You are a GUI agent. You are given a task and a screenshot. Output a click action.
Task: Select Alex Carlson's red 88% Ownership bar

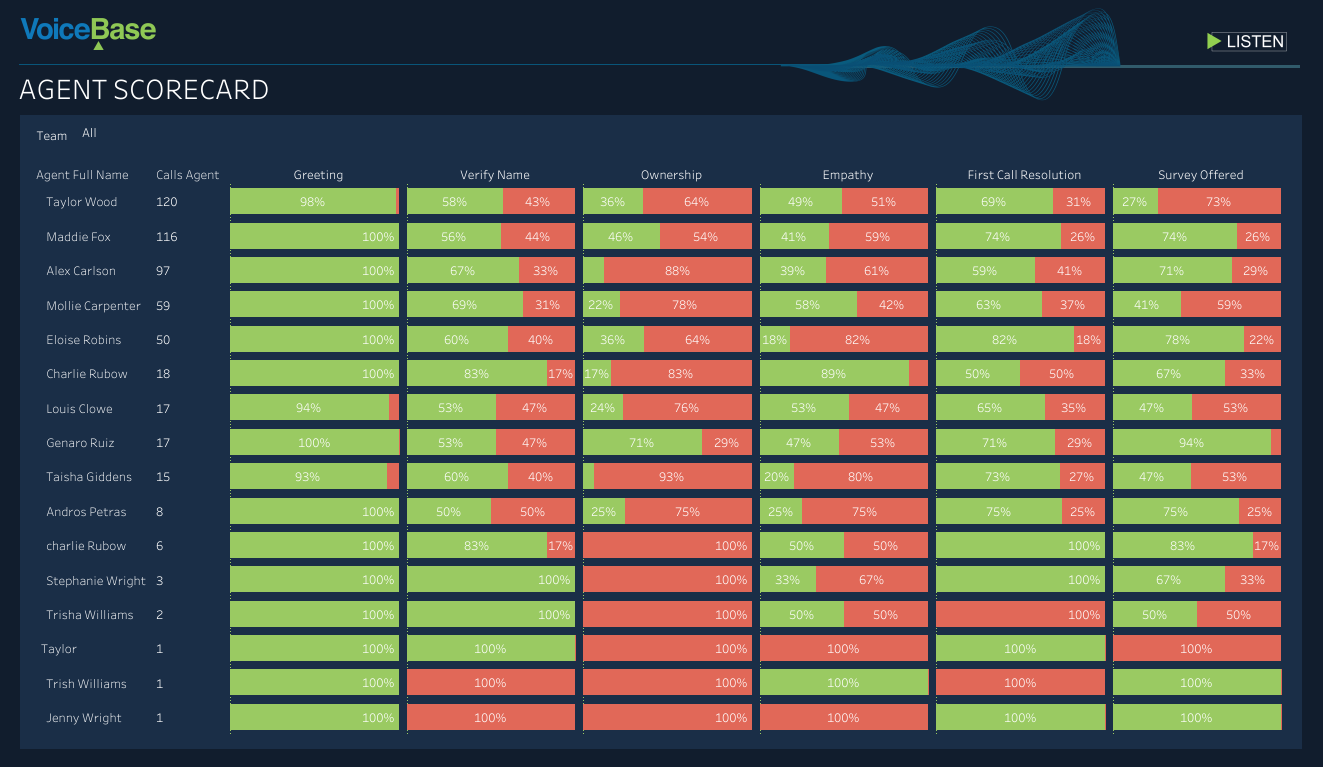(677, 271)
